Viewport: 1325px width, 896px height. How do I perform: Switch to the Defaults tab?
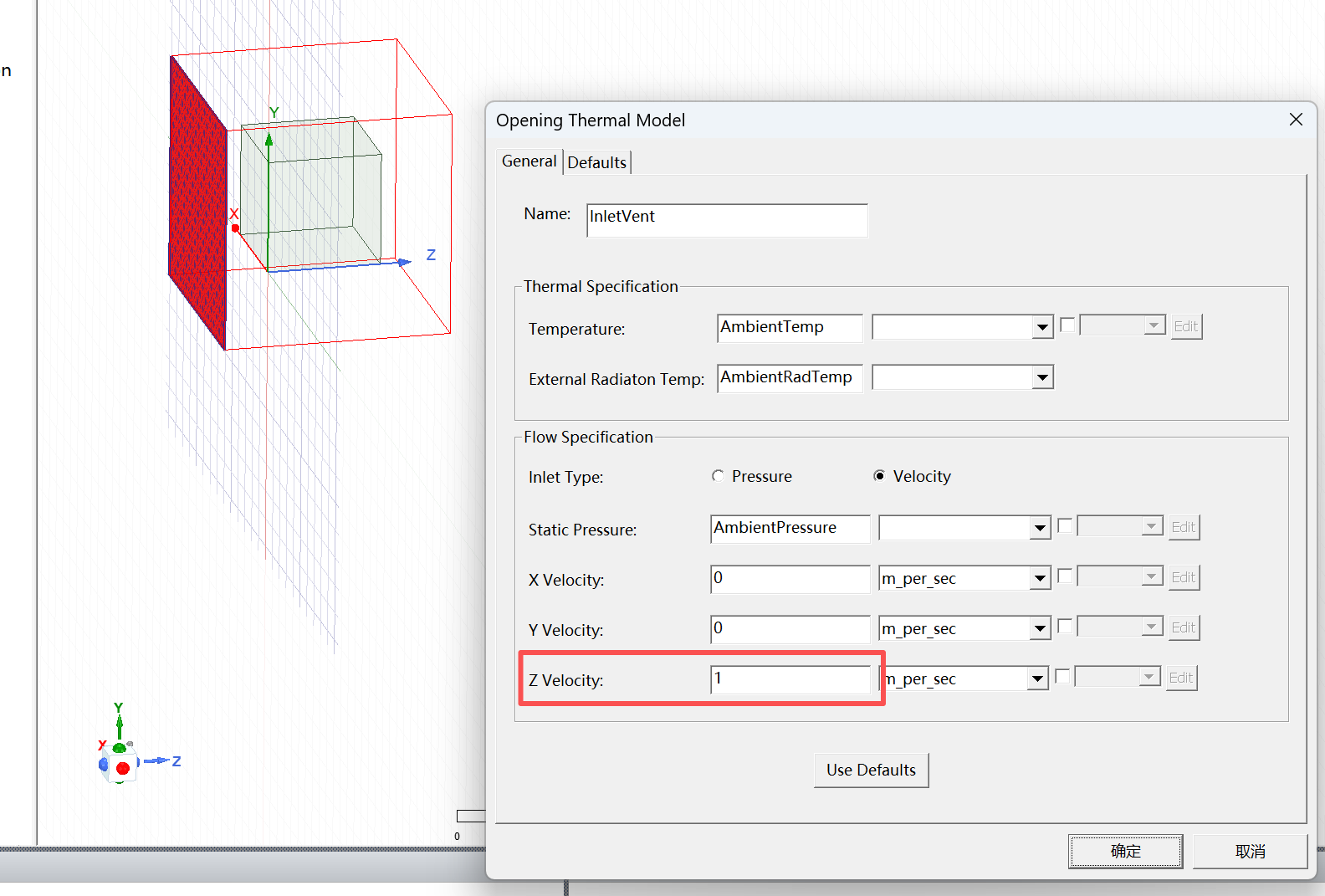click(x=597, y=162)
